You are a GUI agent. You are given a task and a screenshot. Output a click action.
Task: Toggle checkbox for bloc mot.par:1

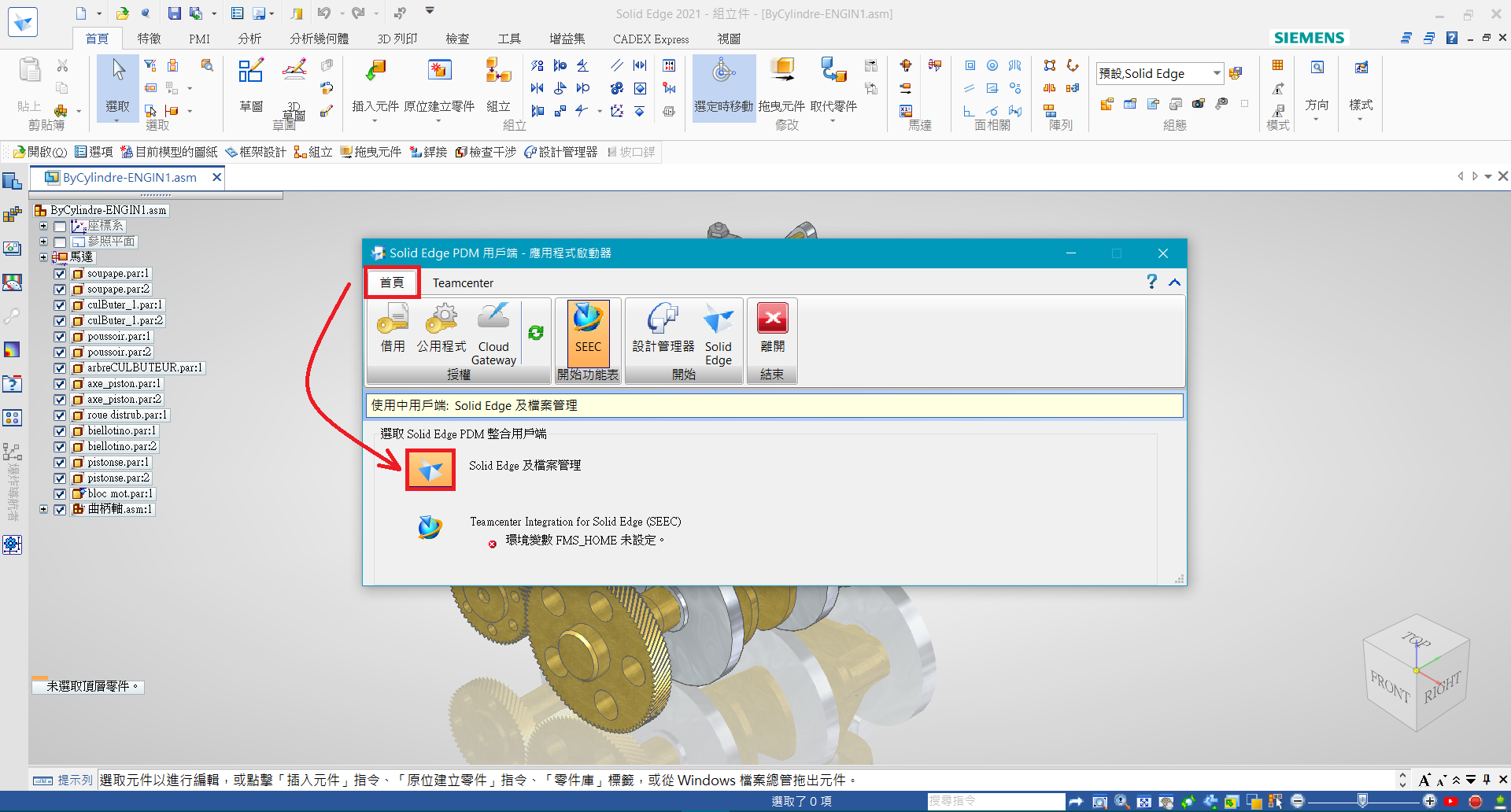60,494
